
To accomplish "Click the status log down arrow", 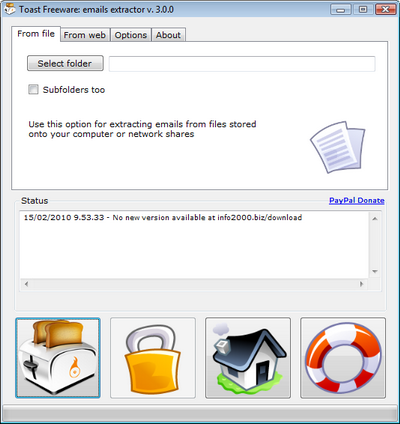I will pyautogui.click(x=375, y=271).
